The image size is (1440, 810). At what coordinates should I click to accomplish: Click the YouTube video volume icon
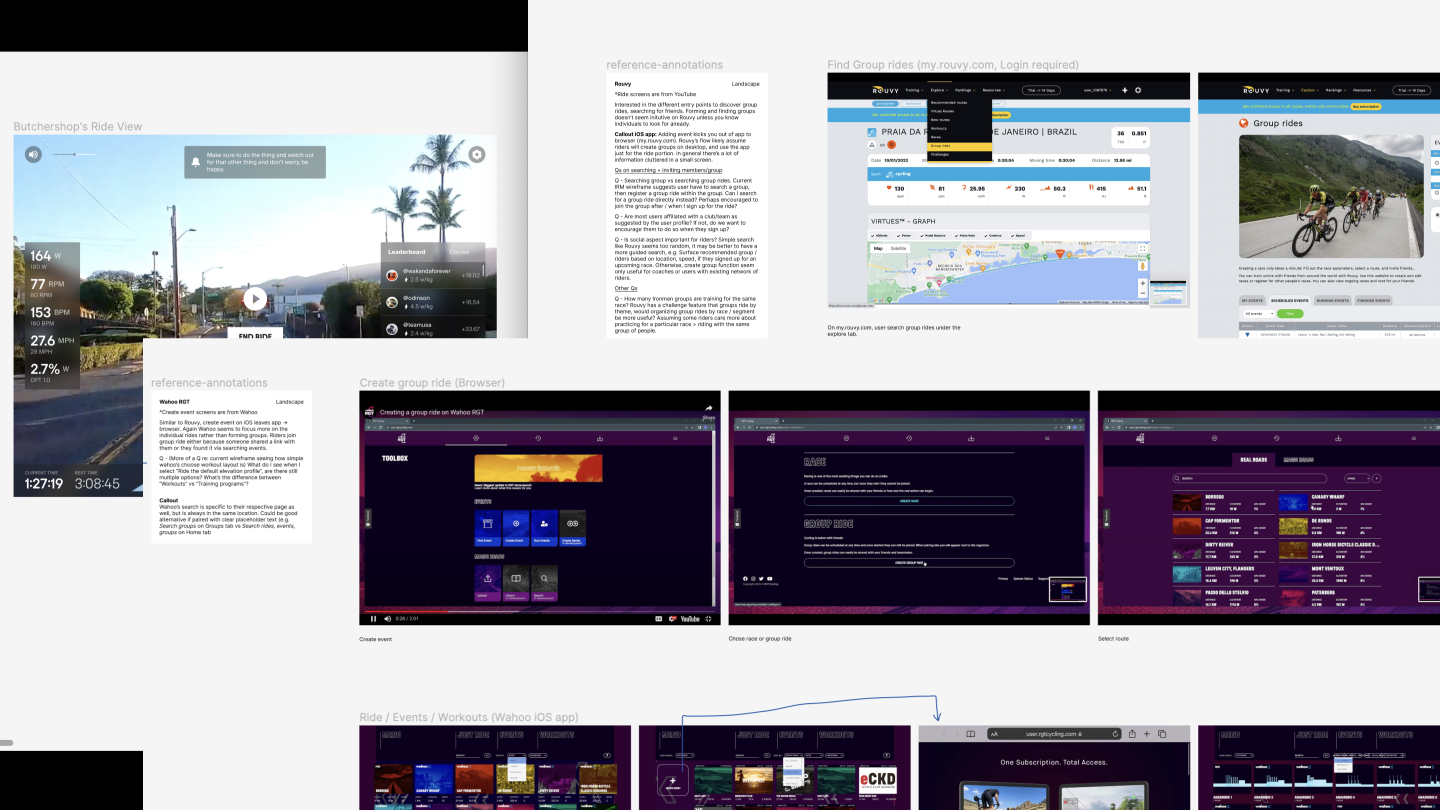[x=388, y=619]
